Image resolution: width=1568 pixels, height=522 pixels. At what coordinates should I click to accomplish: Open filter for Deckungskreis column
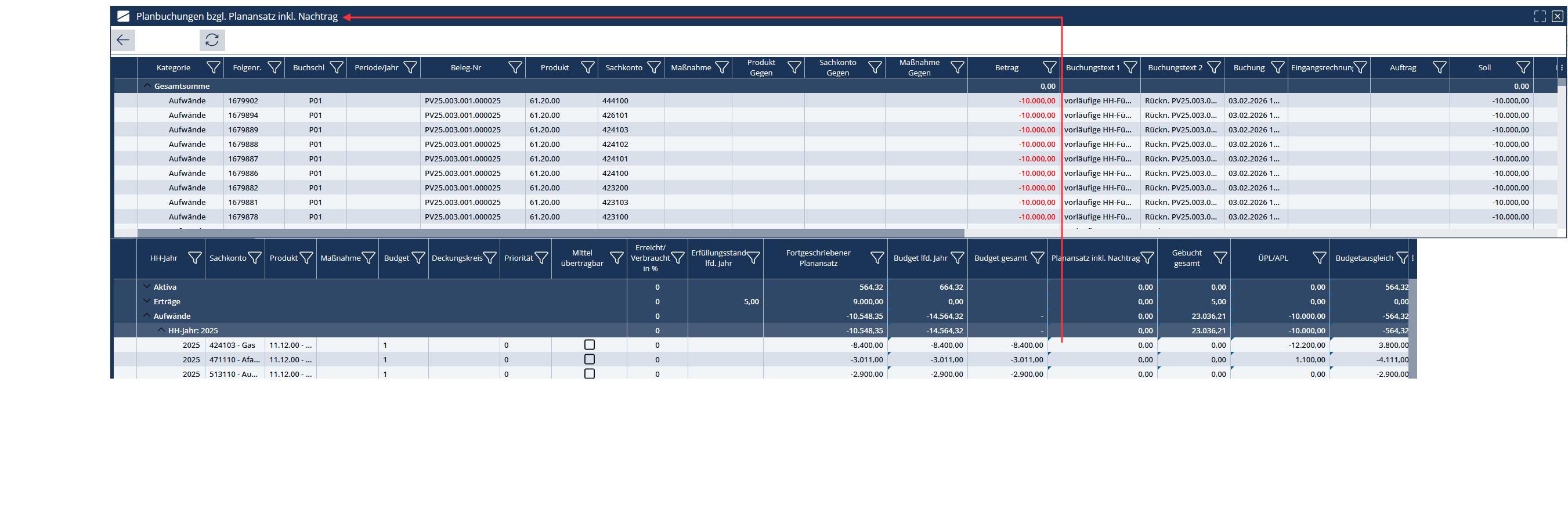tap(489, 258)
